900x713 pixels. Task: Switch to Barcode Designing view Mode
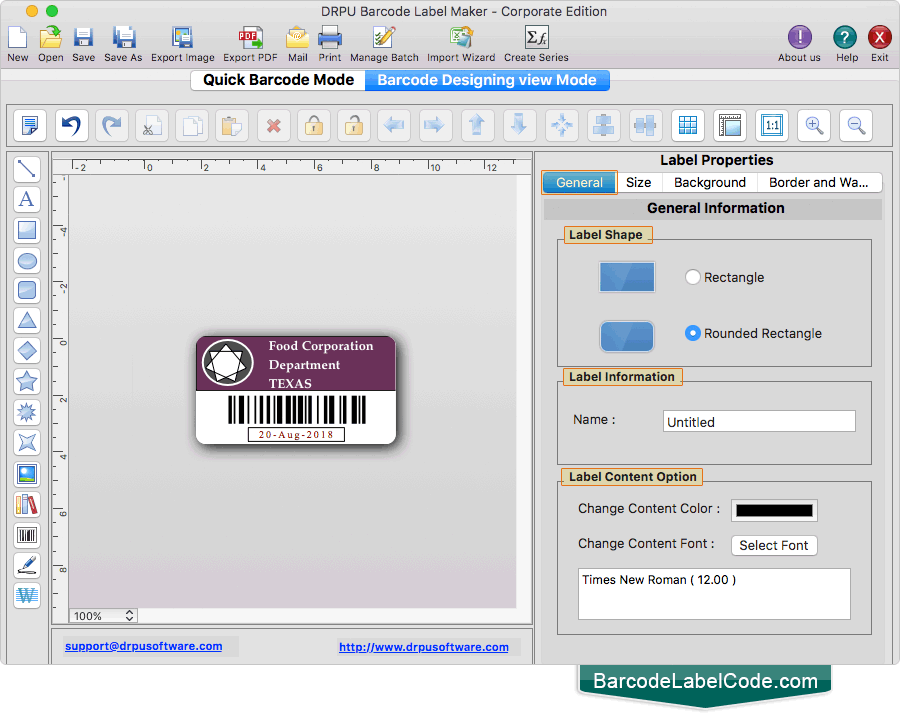click(x=487, y=80)
